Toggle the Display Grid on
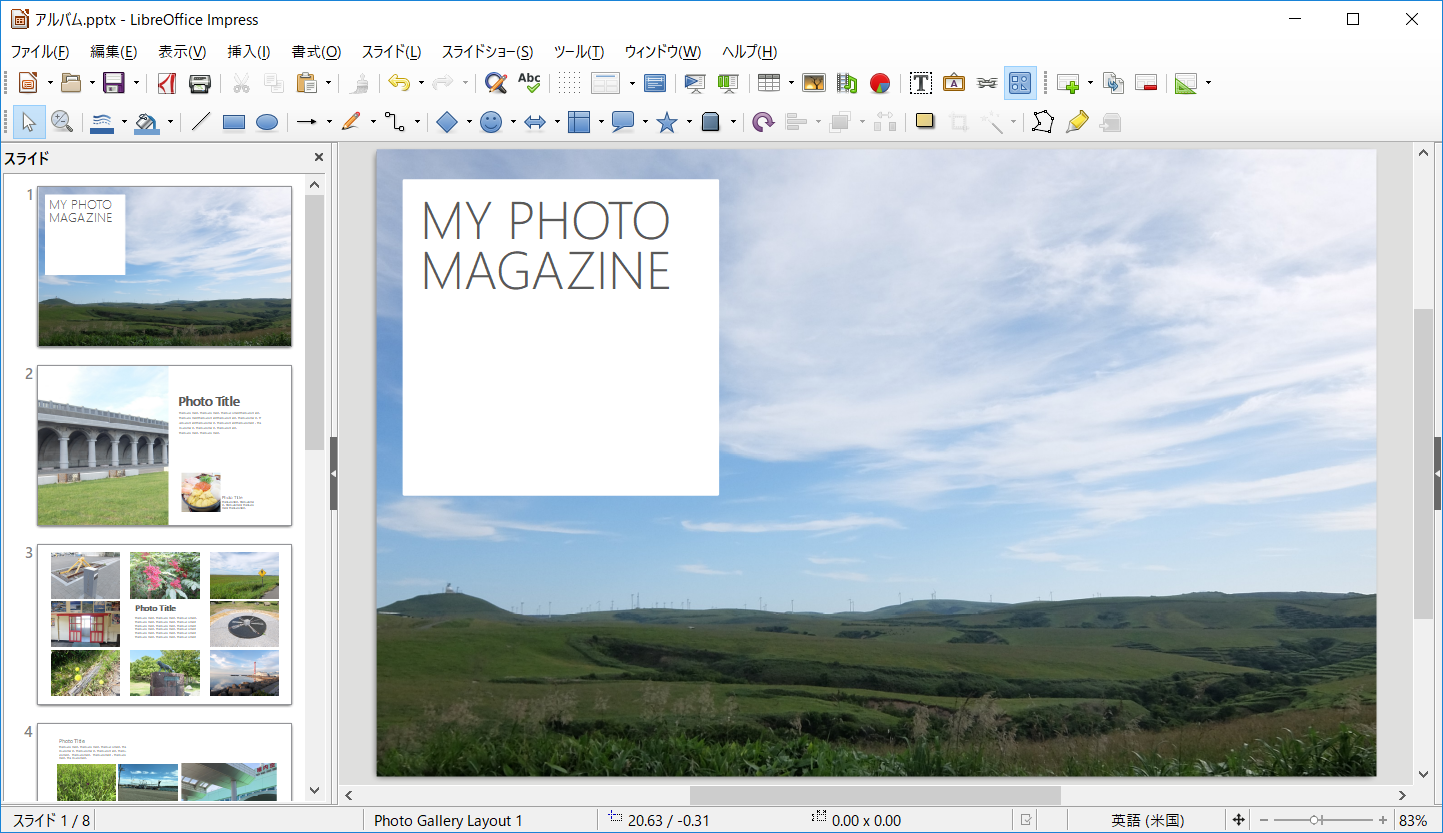 [x=568, y=83]
